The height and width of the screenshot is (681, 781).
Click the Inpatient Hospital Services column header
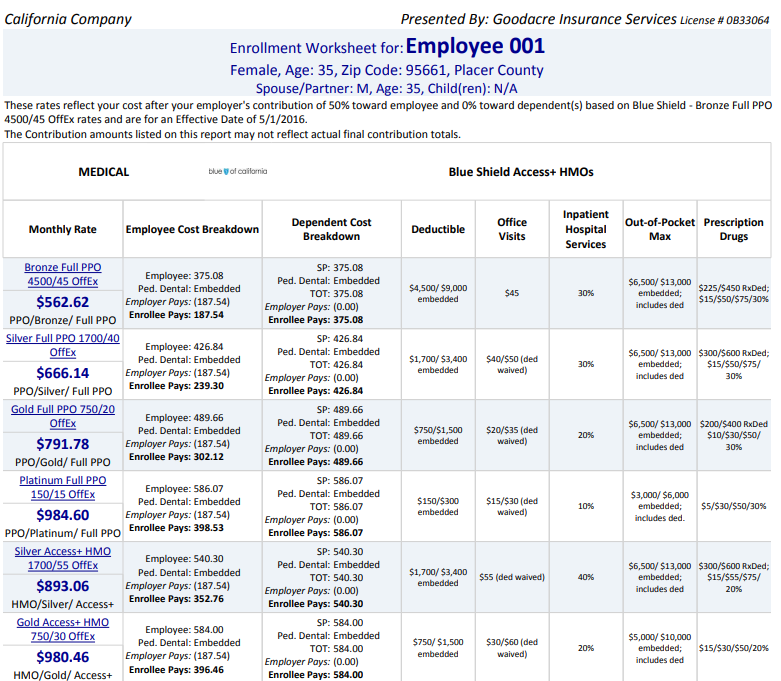(586, 229)
